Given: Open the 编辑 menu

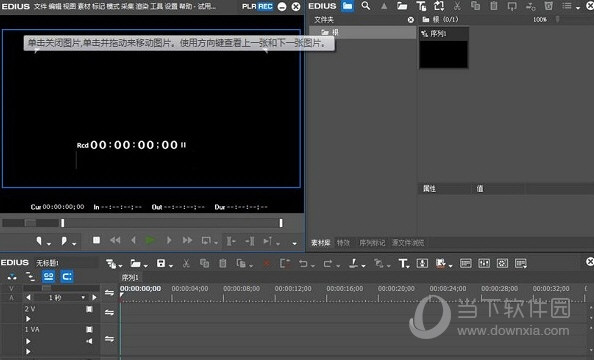Looking at the screenshot, I should 55,6.
